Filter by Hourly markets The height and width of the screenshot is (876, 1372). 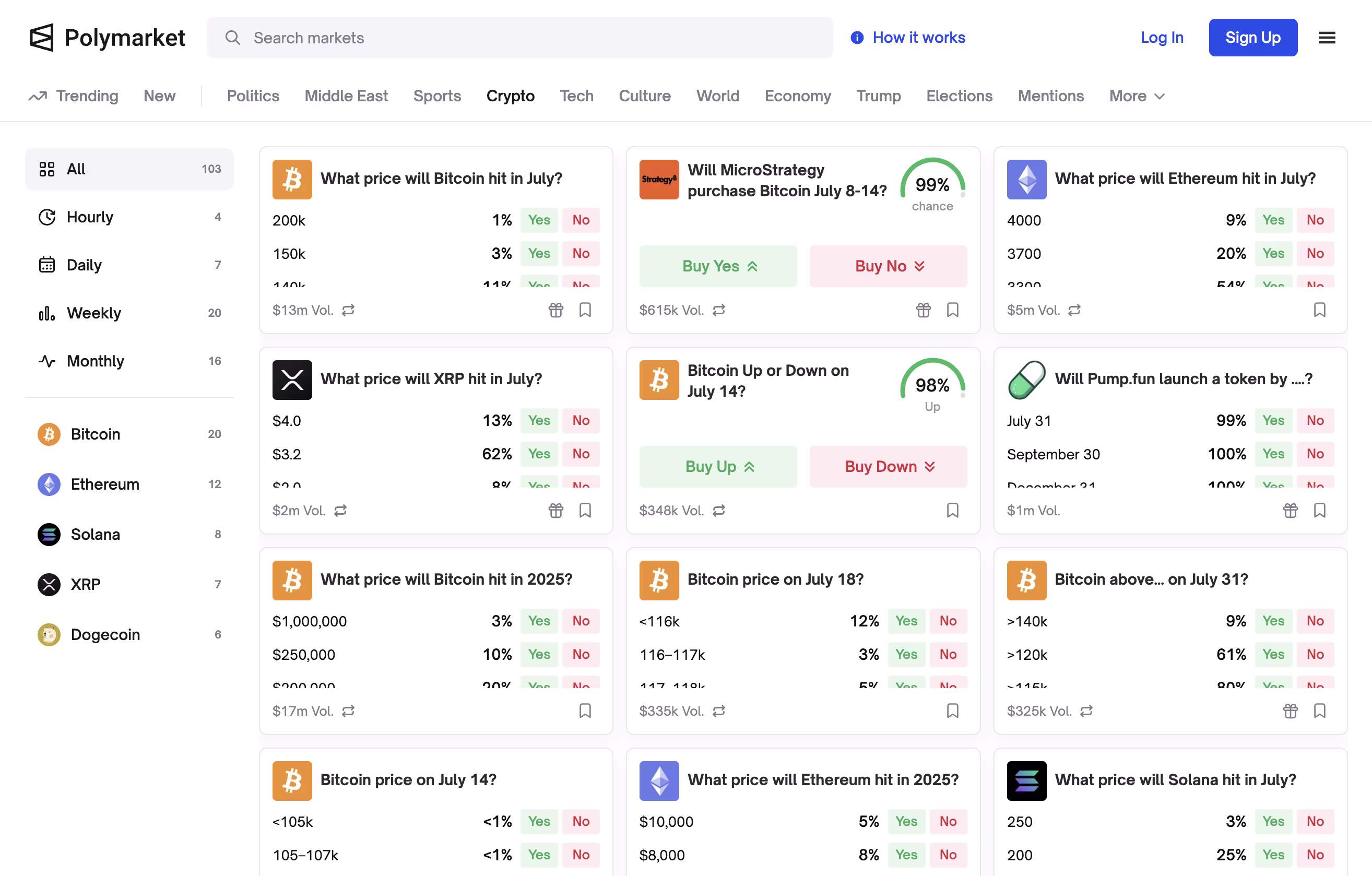pyautogui.click(x=129, y=217)
